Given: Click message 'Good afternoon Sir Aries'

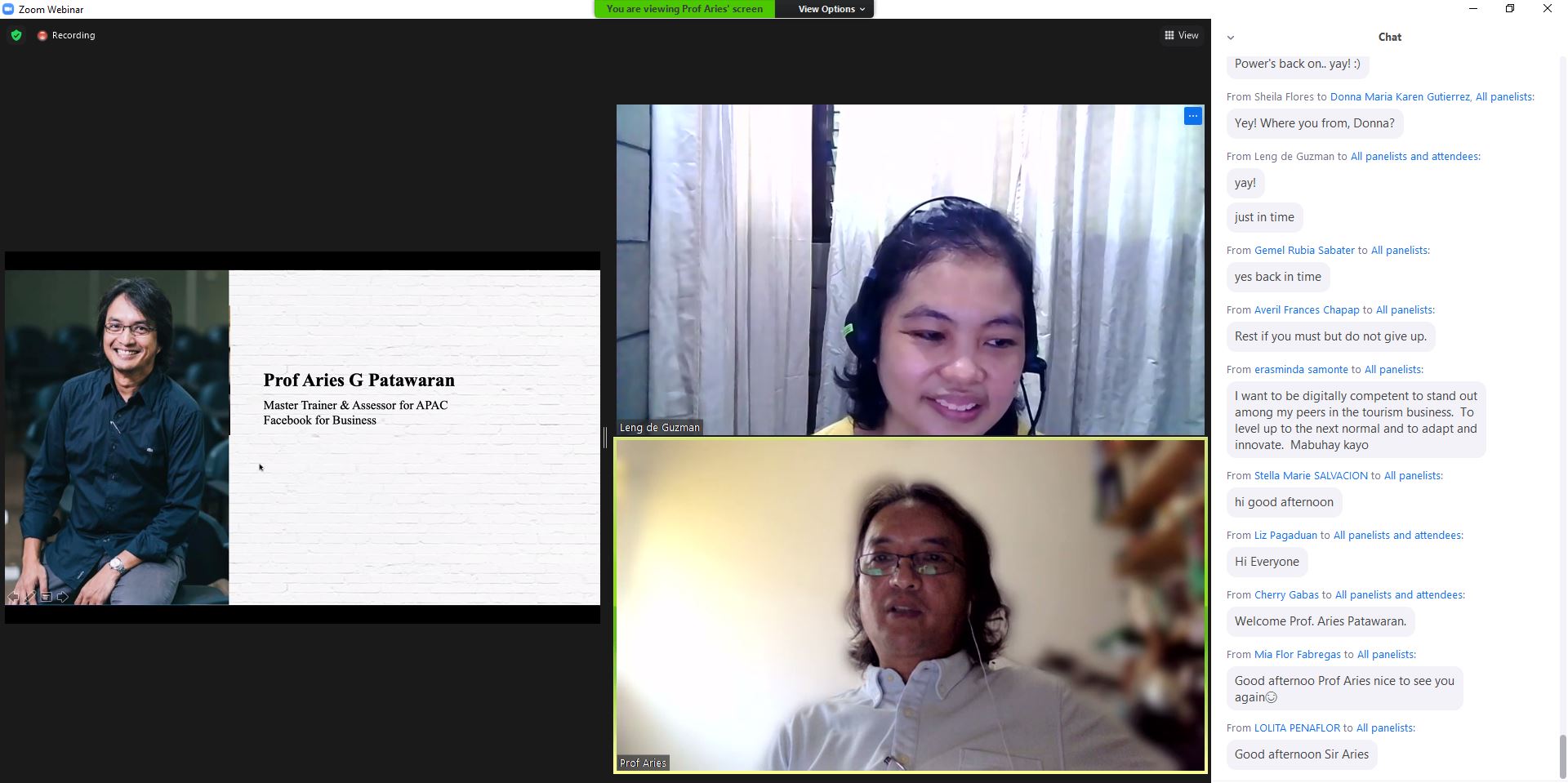Looking at the screenshot, I should [1302, 754].
